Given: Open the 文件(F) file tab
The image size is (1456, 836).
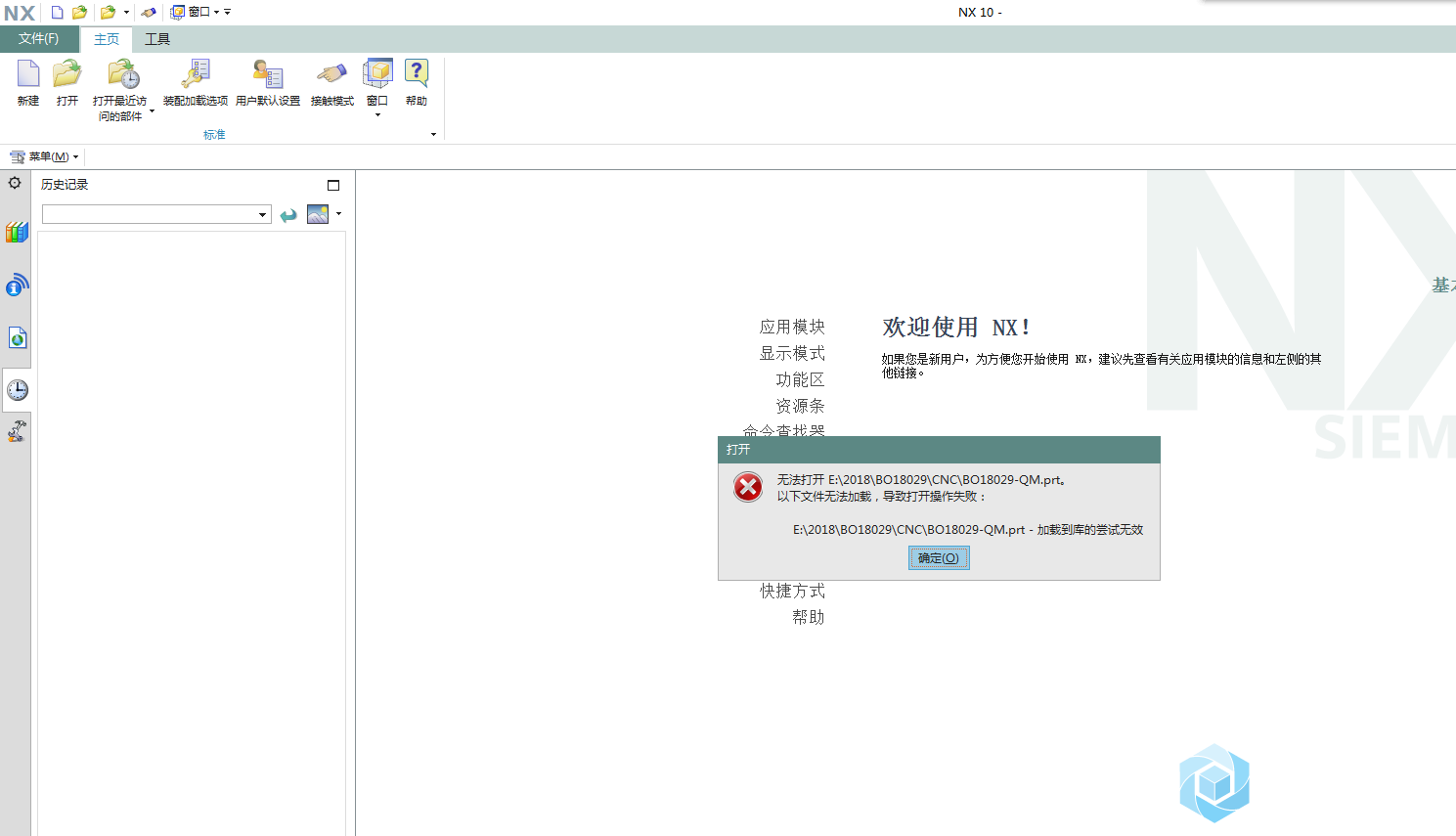Looking at the screenshot, I should pos(38,39).
